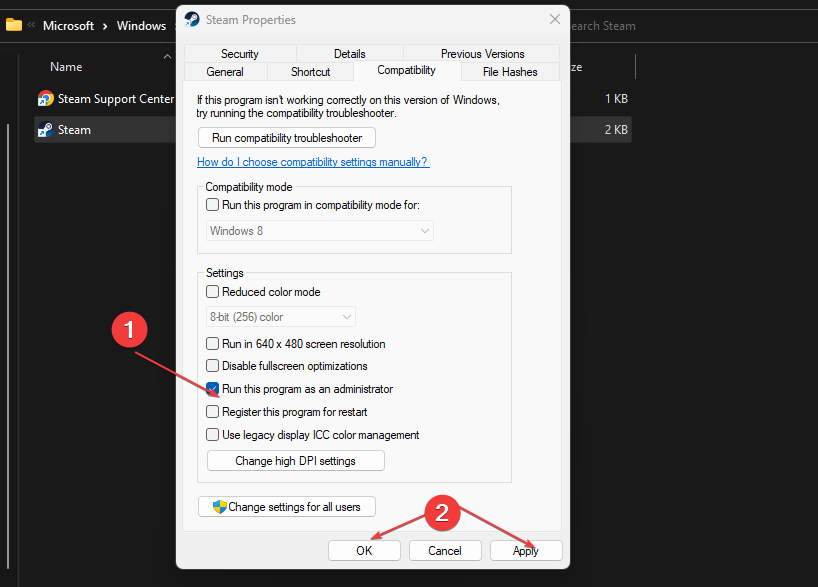Open the 8-bit (256) color dropdown
The image size is (818, 587).
pyautogui.click(x=281, y=317)
